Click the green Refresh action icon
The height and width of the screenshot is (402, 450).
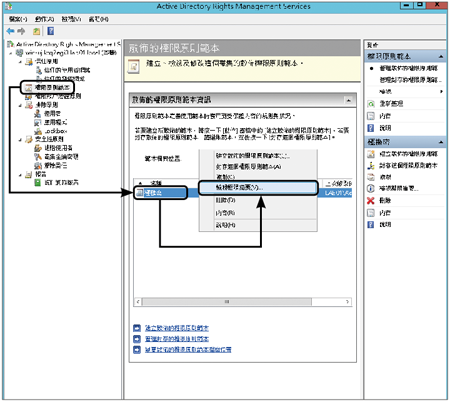coord(371,104)
